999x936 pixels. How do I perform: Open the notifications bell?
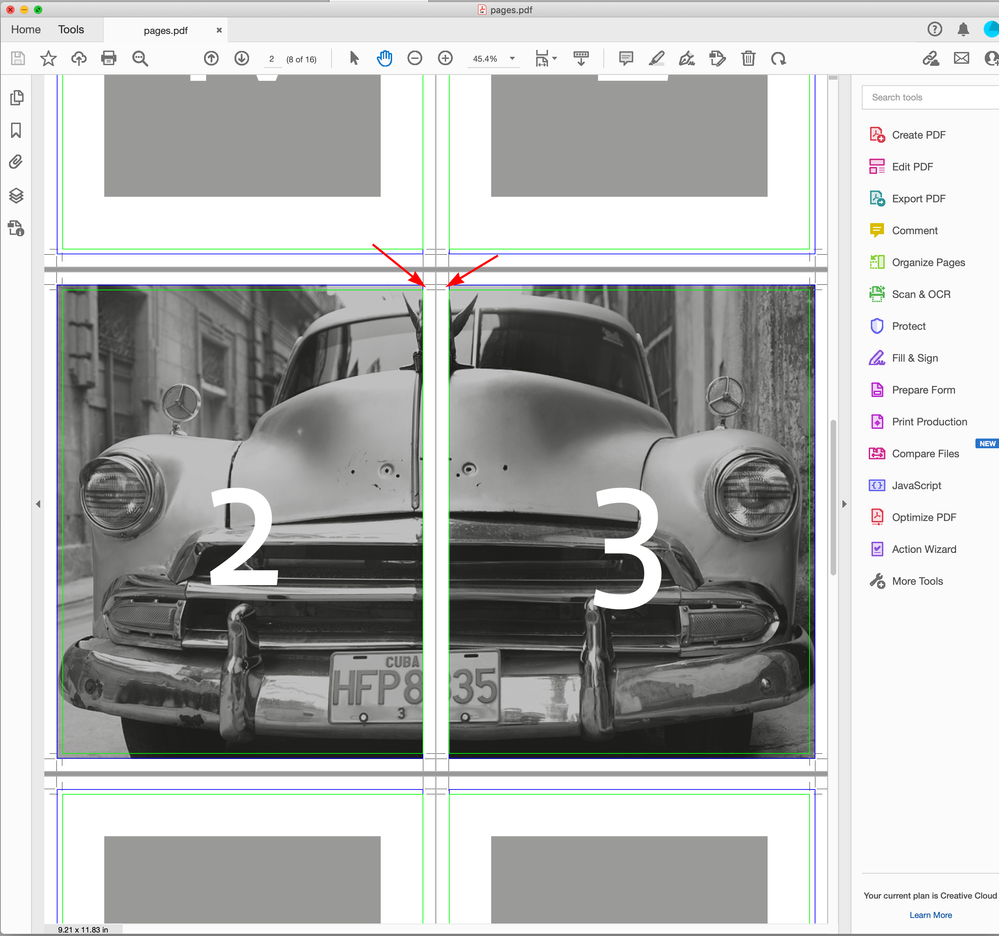click(x=963, y=29)
